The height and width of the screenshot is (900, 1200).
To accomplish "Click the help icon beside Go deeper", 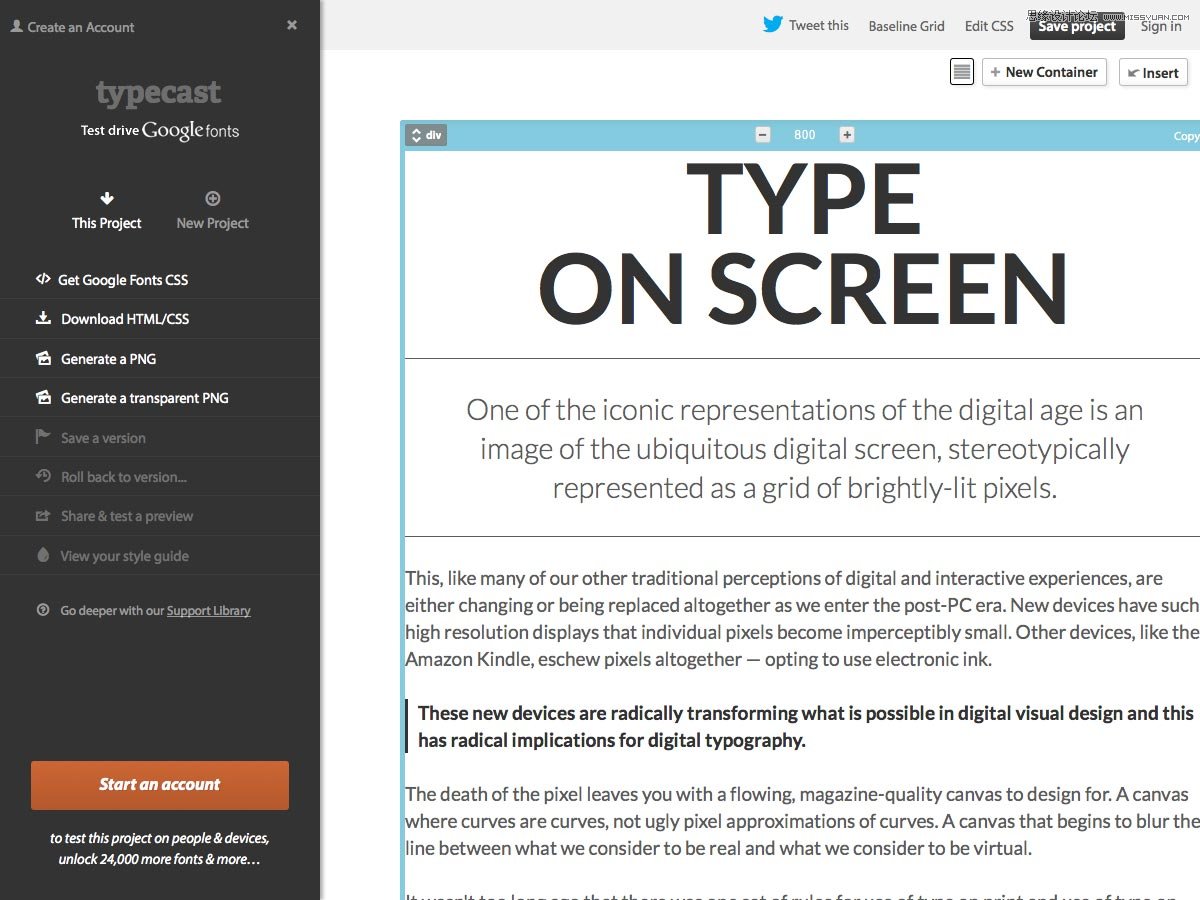I will (43, 610).
